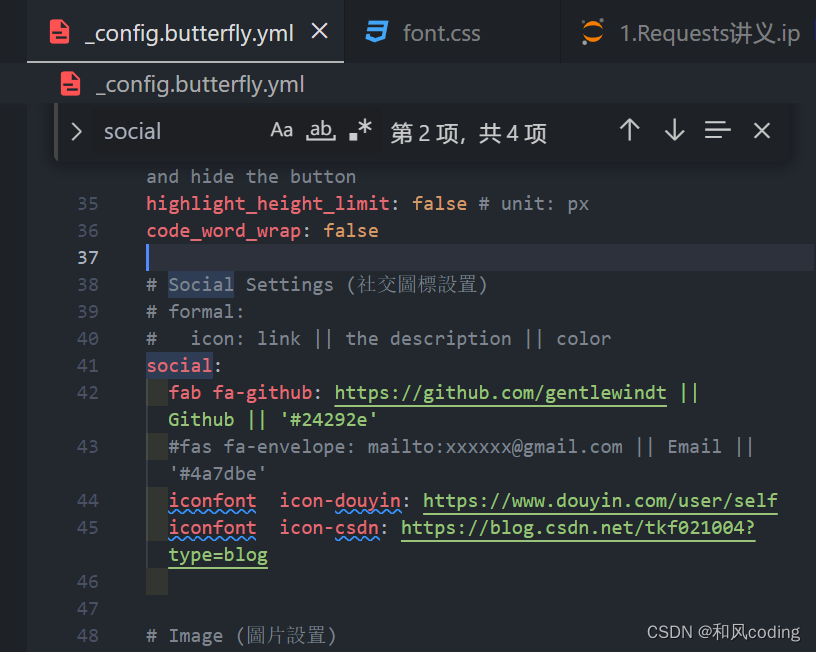816x652 pixels.
Task: Click 'icon-douyin' on line 44
Action: [340, 501]
